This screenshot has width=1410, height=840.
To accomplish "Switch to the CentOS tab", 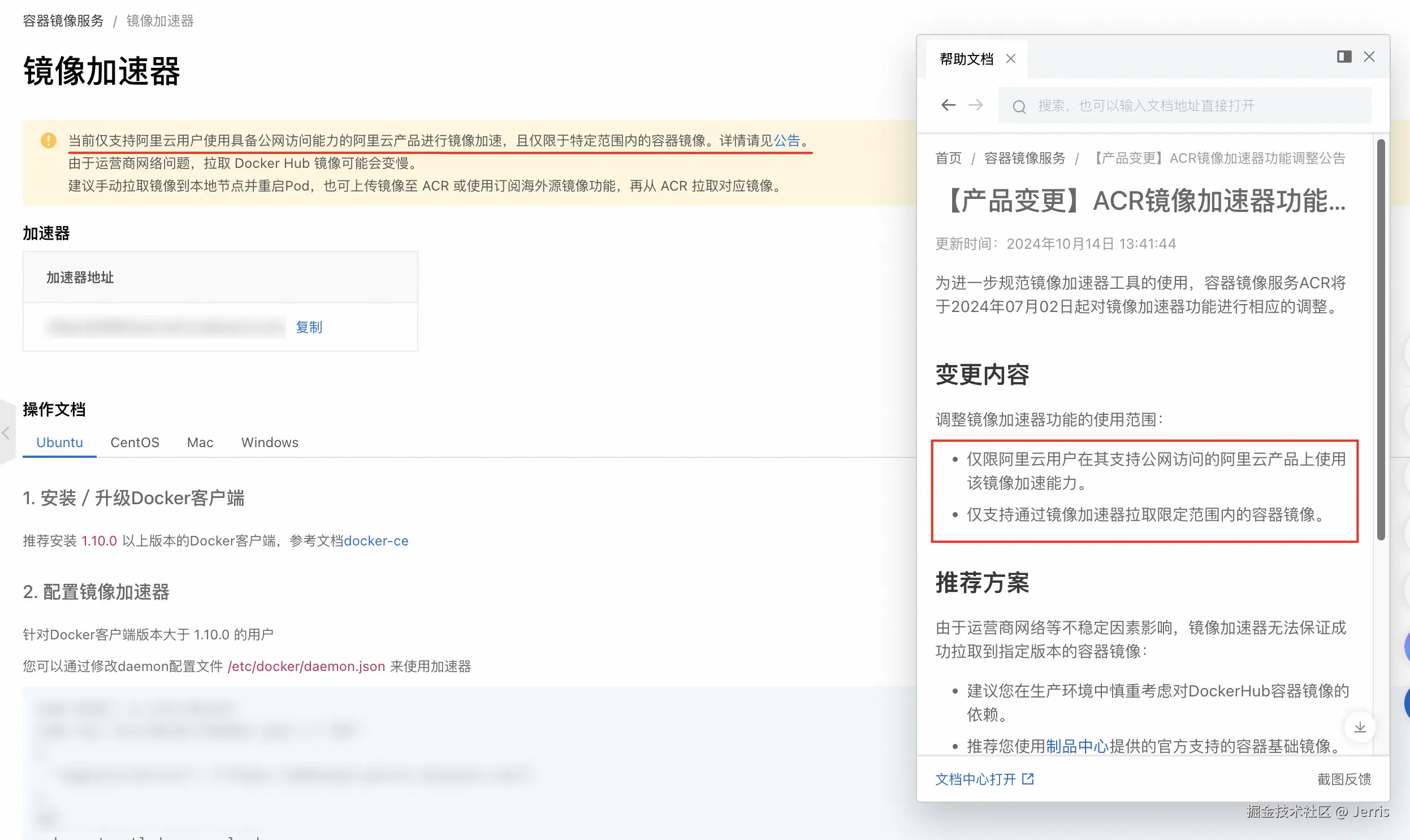I will [135, 443].
